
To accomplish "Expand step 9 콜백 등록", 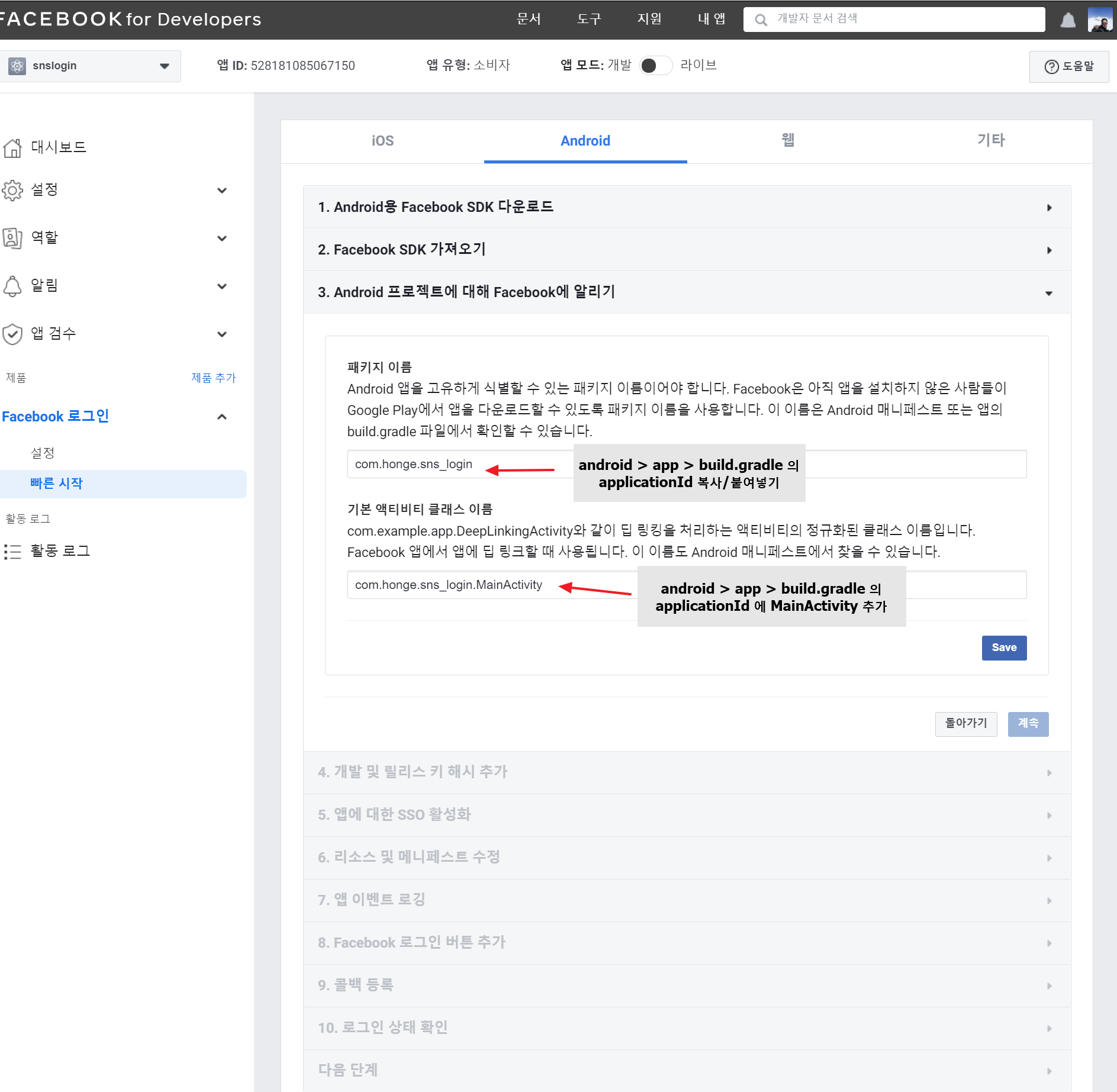I will 687,985.
